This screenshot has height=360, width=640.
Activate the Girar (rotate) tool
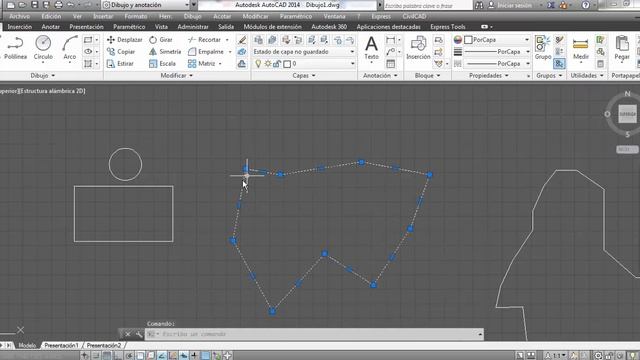click(x=161, y=40)
